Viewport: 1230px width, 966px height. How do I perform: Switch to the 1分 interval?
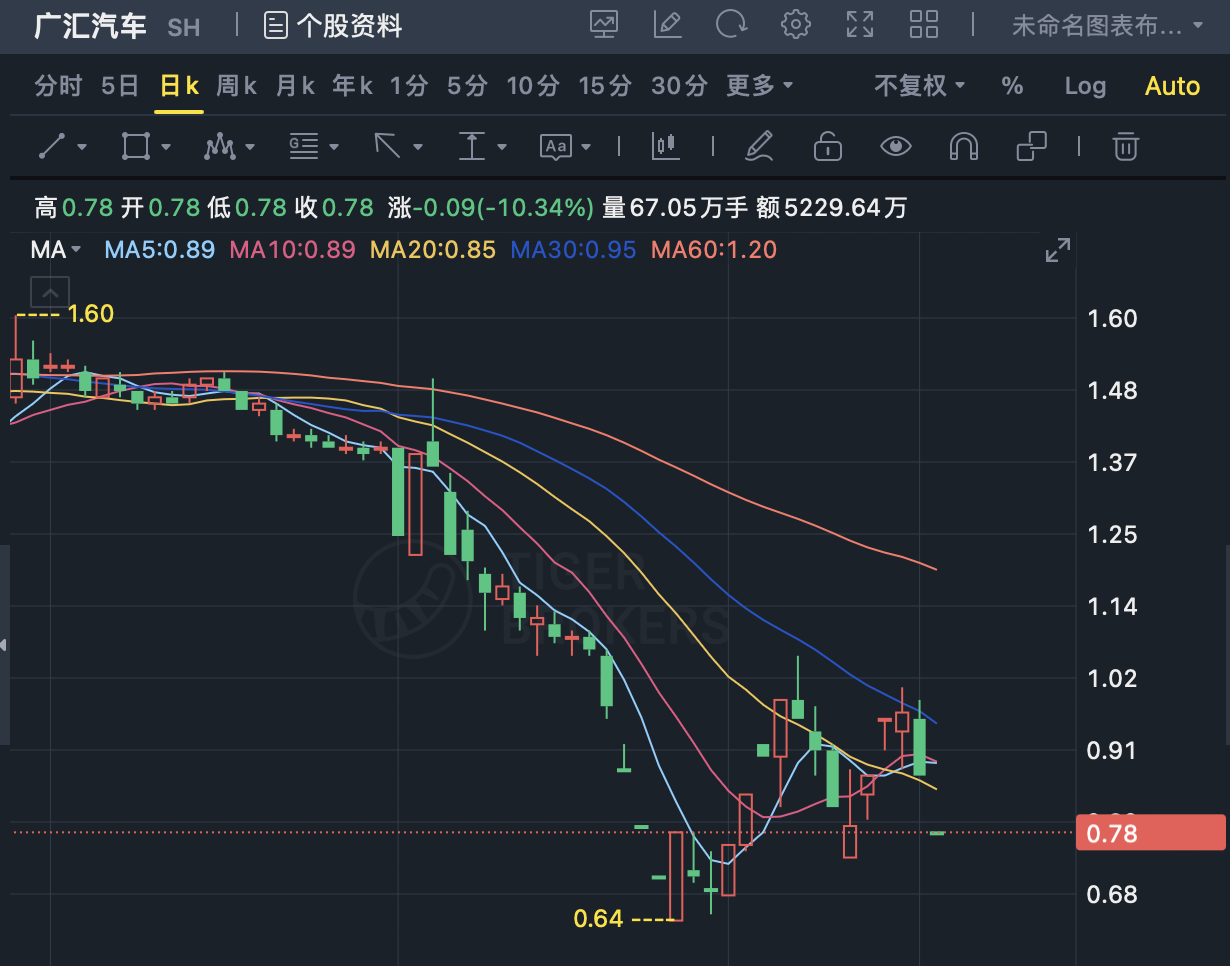pyautogui.click(x=409, y=86)
